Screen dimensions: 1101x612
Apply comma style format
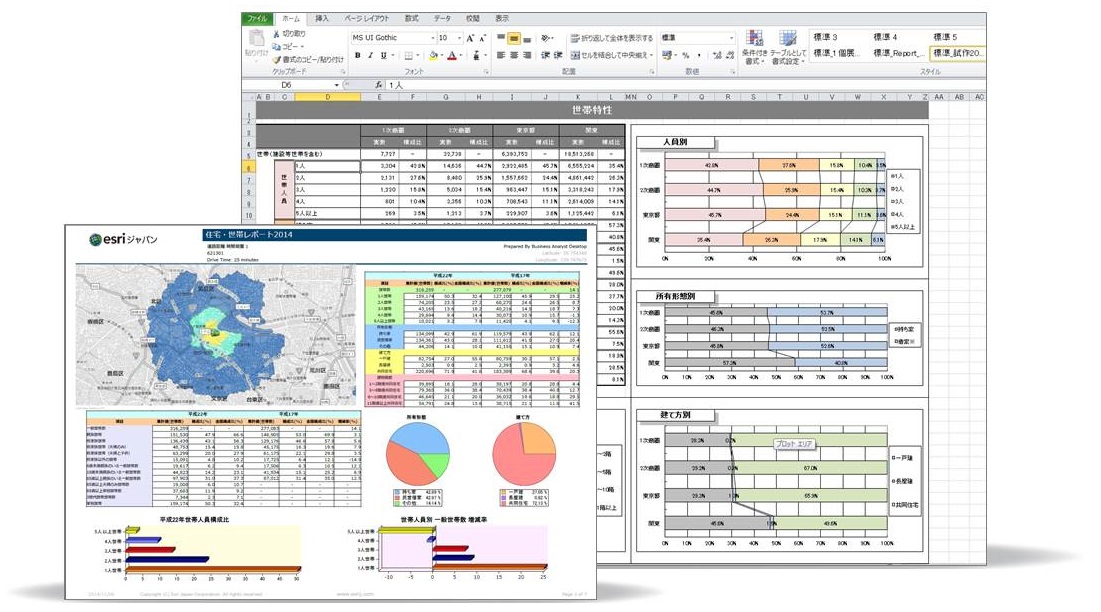699,55
